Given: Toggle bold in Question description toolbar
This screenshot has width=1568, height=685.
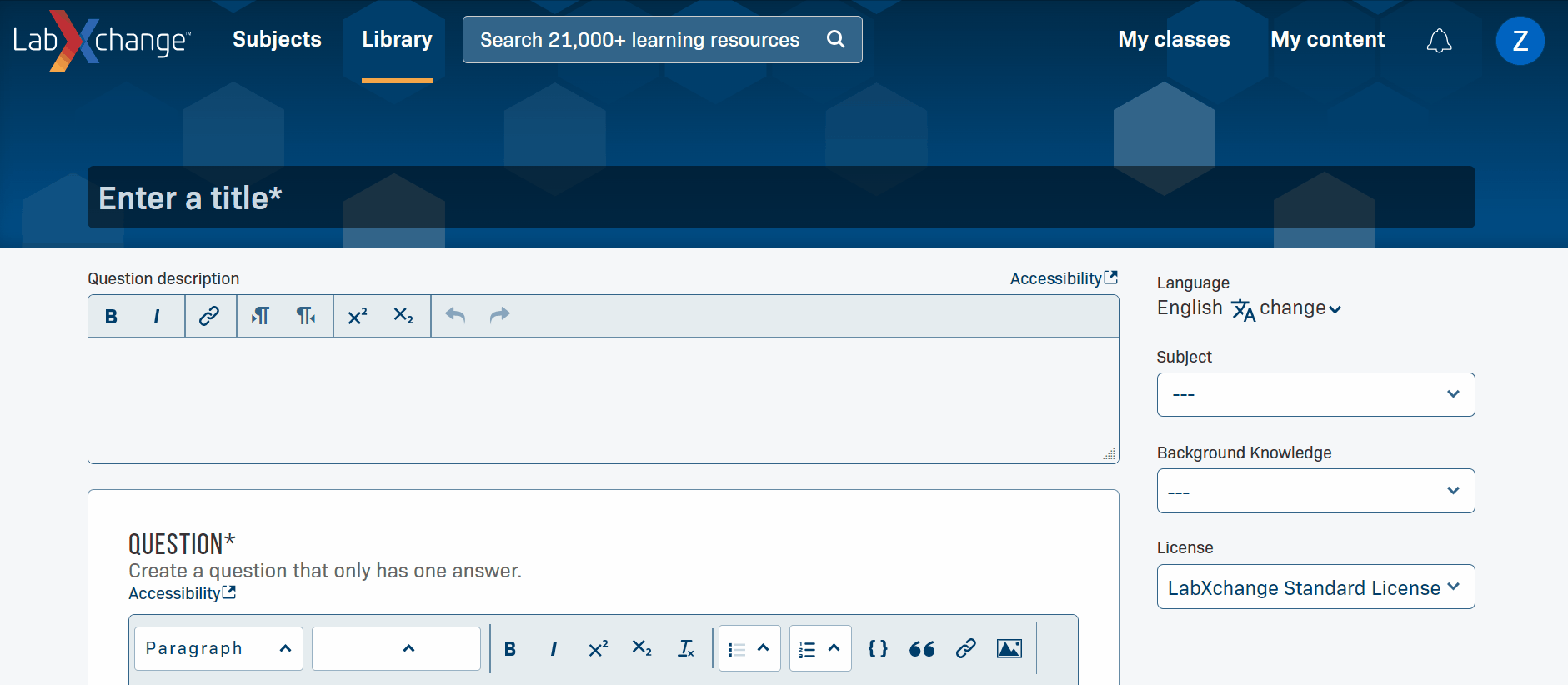Looking at the screenshot, I should click(x=112, y=316).
